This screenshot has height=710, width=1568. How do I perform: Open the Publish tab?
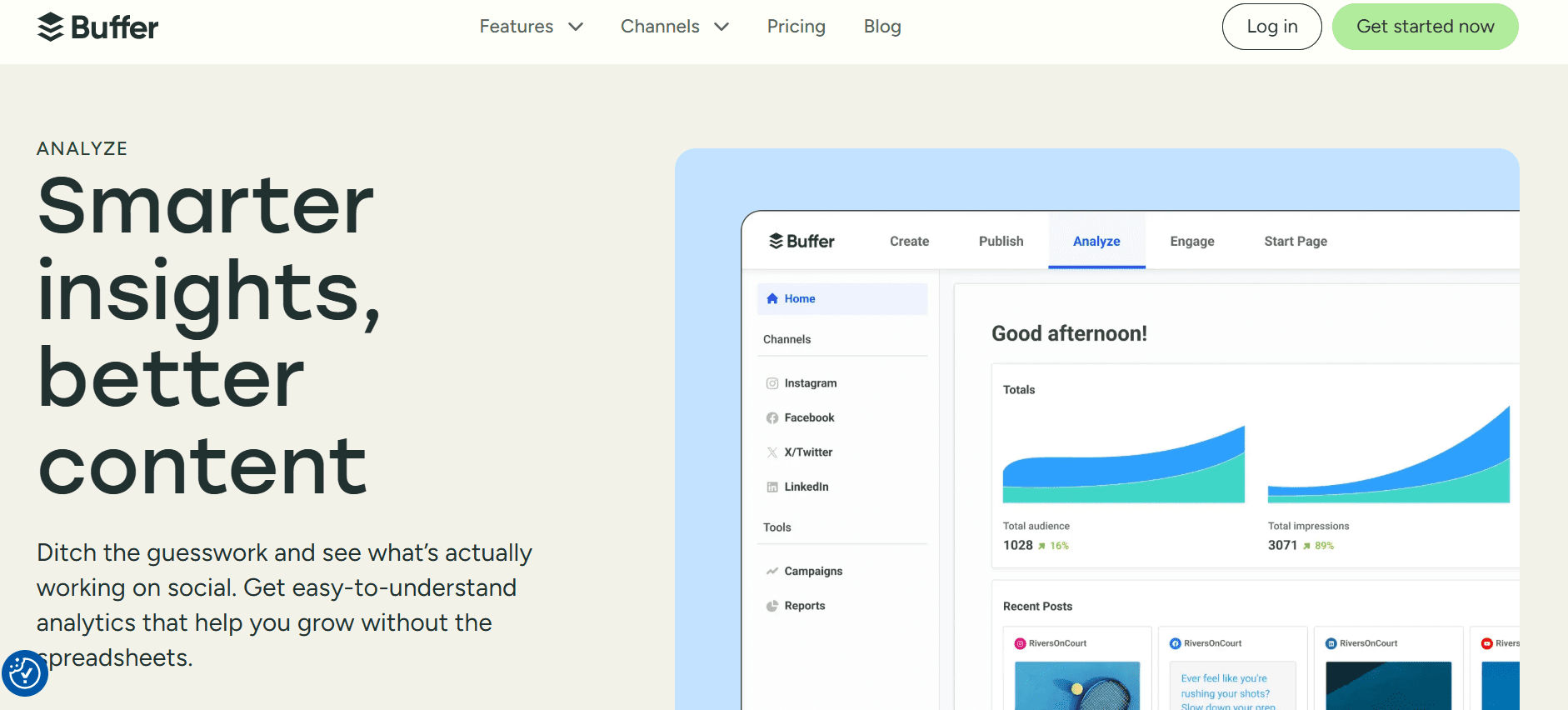click(1001, 241)
